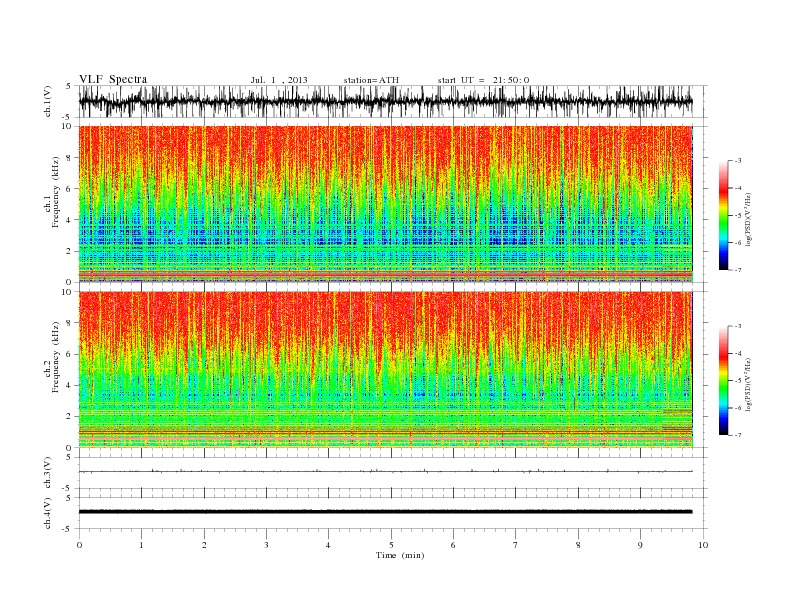Click time axis tick label "7"
The height and width of the screenshot is (612, 792).
tap(516, 545)
